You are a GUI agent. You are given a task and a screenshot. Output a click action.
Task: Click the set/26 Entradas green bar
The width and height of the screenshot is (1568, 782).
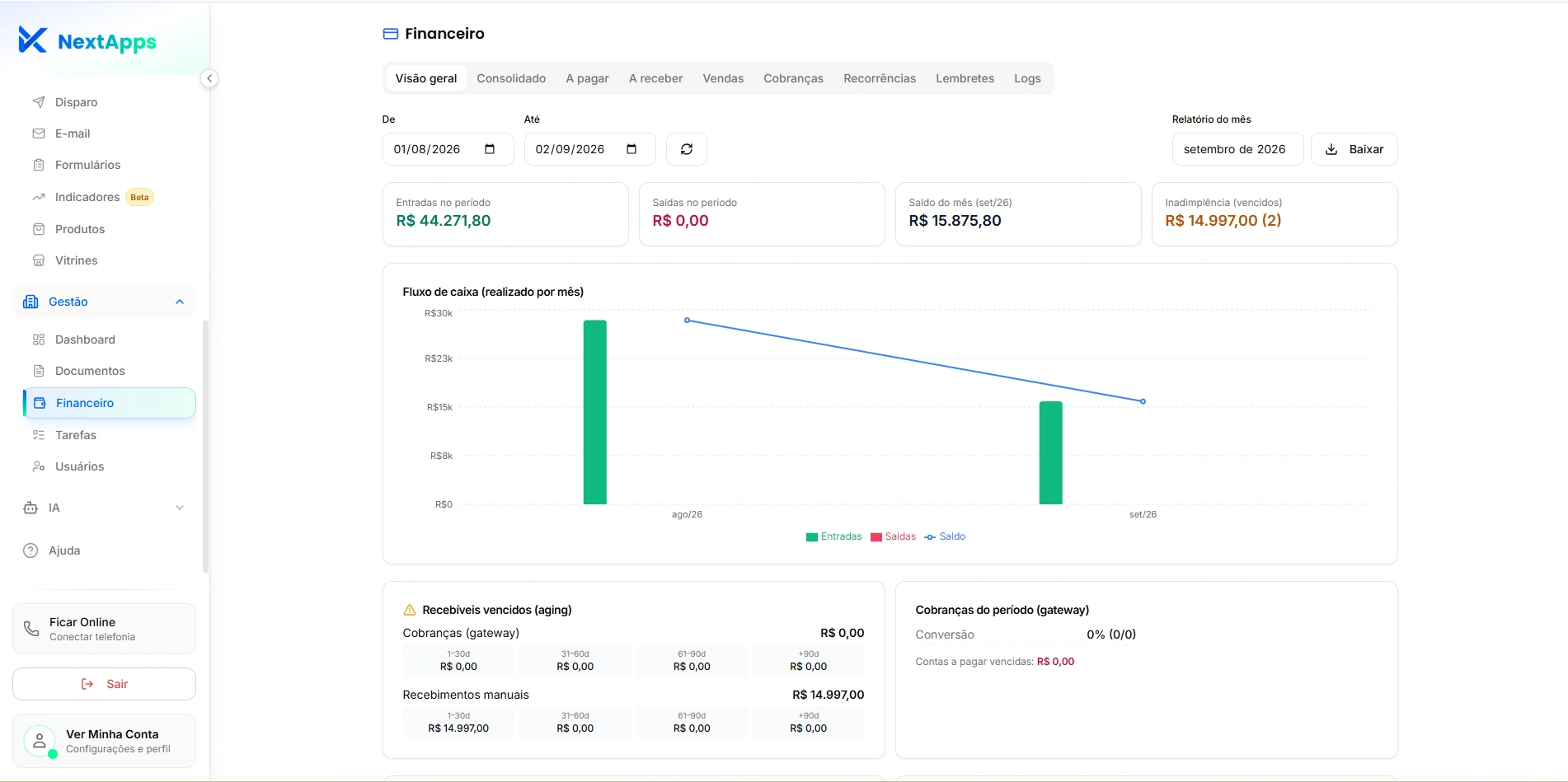tap(1051, 452)
